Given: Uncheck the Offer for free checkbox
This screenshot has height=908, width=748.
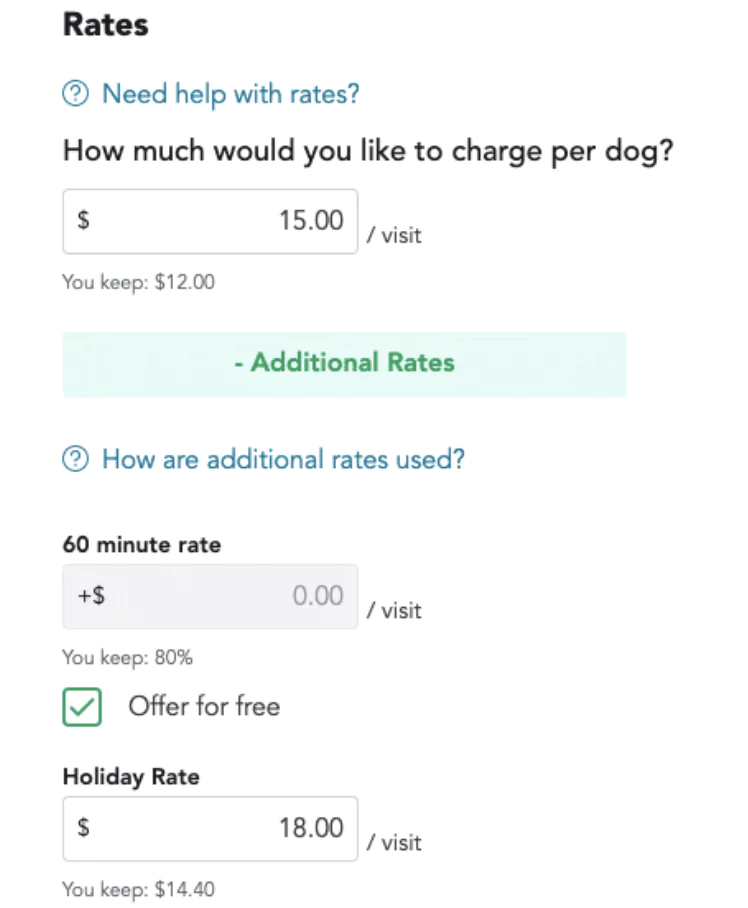Looking at the screenshot, I should point(82,706).
